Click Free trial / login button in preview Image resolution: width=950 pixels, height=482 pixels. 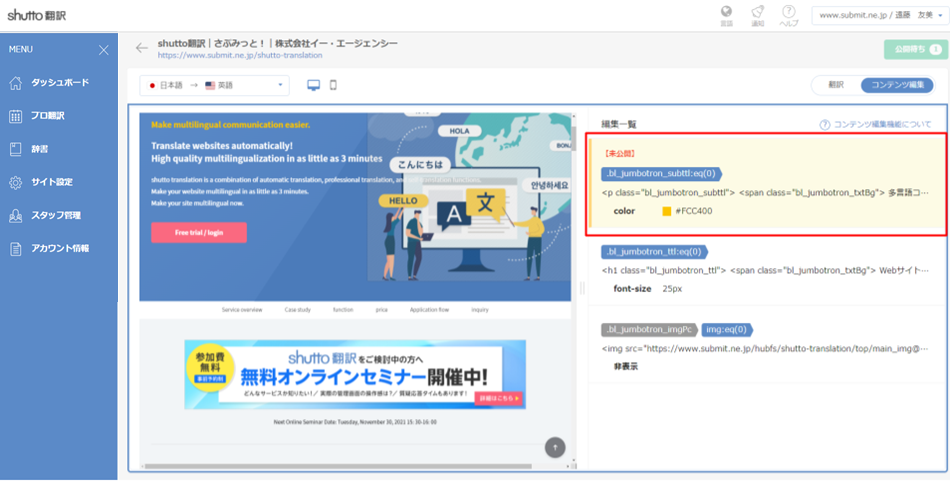[x=199, y=233]
